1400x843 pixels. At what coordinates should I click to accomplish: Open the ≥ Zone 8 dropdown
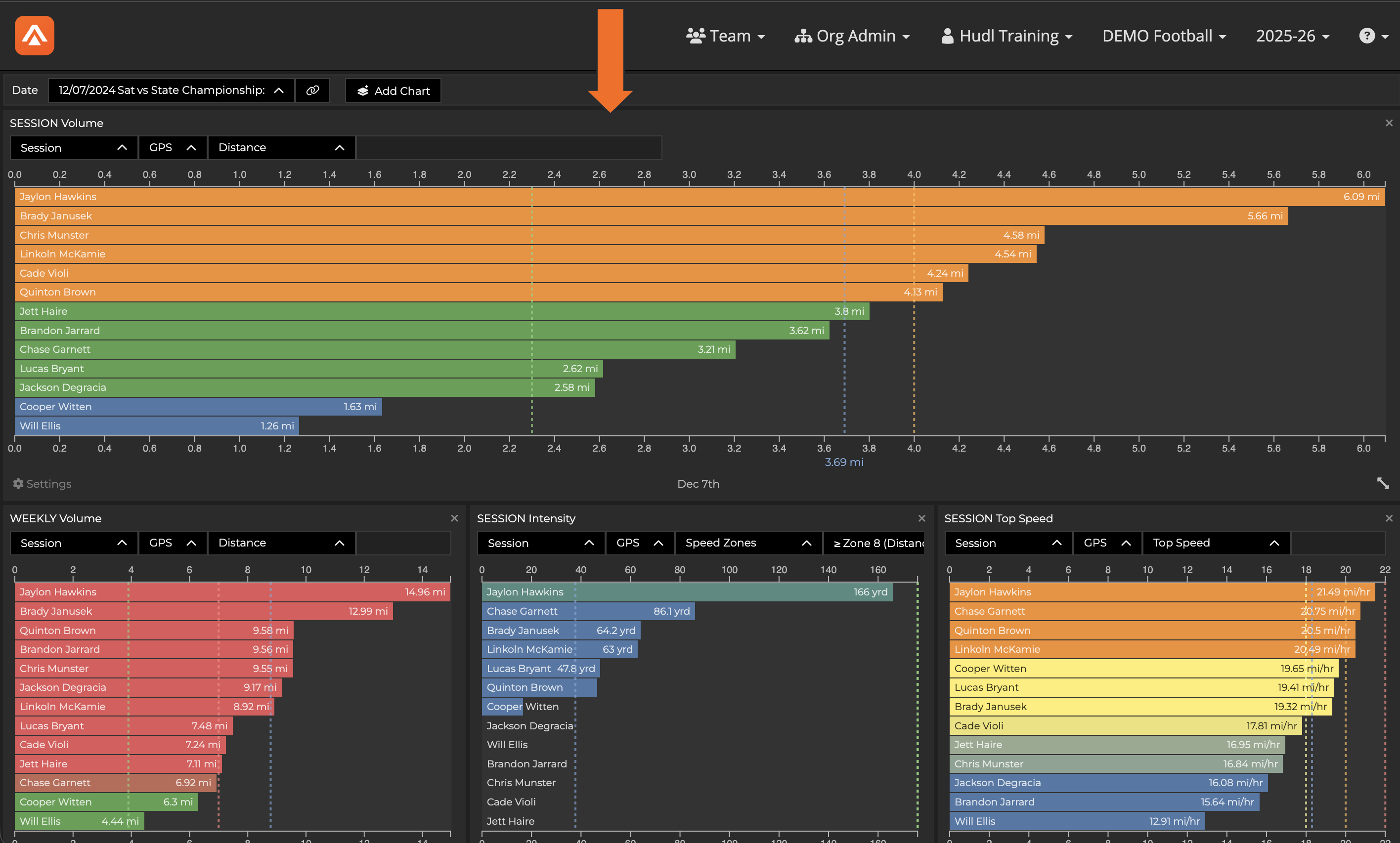click(x=875, y=543)
